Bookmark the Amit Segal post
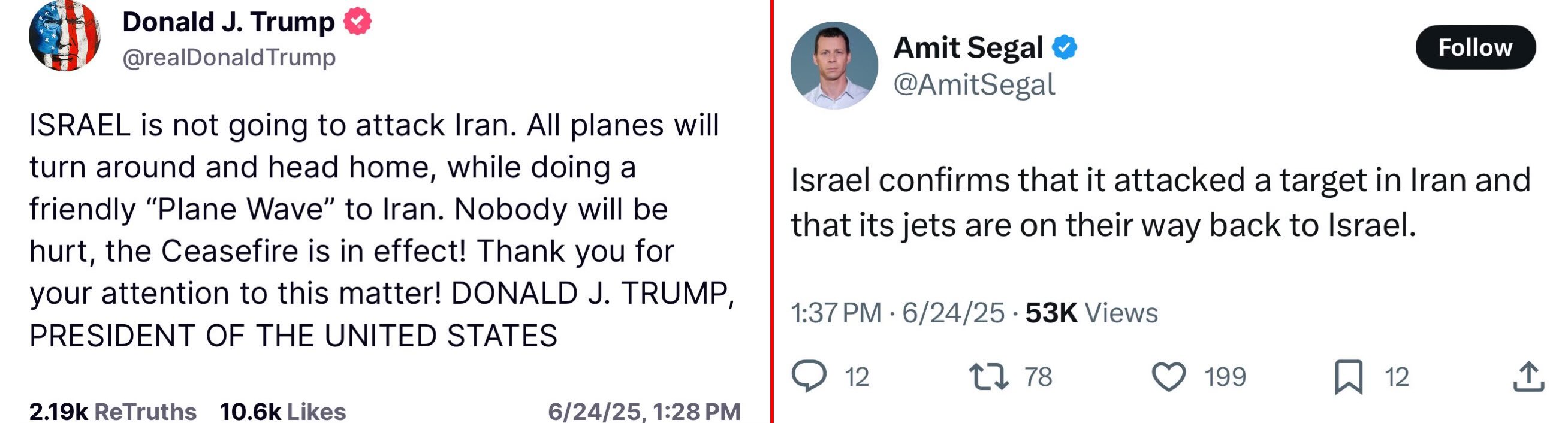The width and height of the screenshot is (1568, 423). [1348, 377]
